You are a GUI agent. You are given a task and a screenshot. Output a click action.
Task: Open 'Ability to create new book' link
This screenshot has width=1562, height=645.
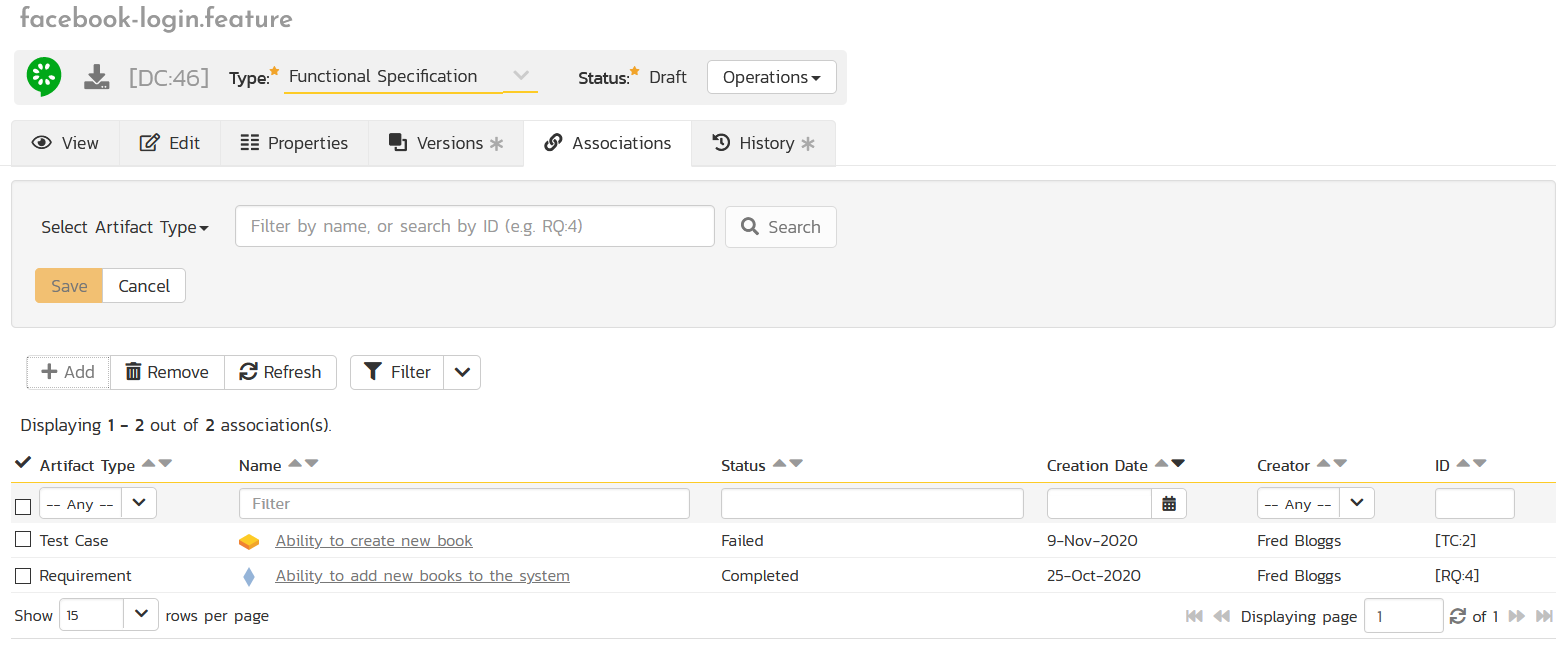click(x=374, y=541)
